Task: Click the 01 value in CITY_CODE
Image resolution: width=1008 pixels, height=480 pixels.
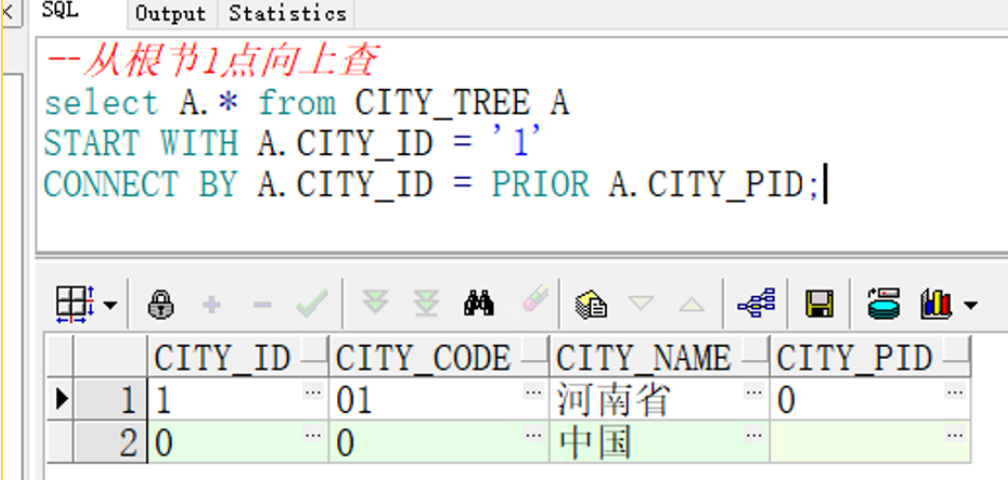Action: click(355, 400)
